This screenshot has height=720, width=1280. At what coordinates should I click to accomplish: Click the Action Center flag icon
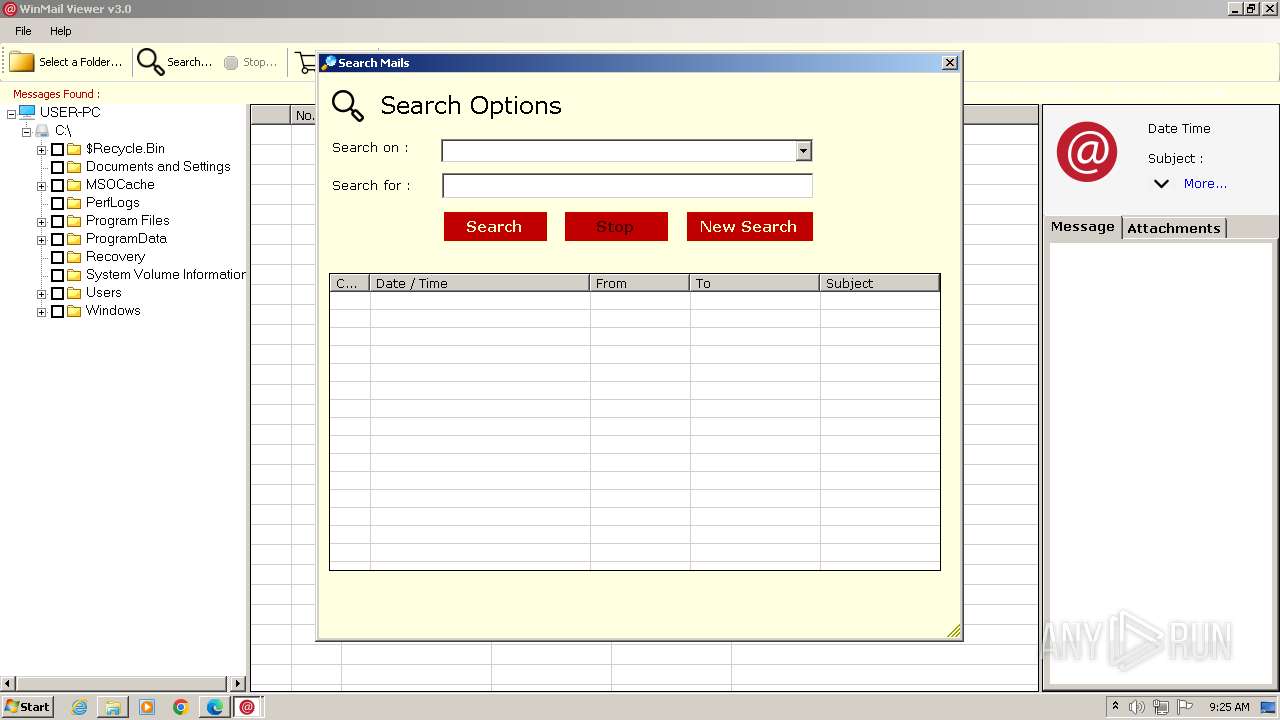pyautogui.click(x=1185, y=707)
